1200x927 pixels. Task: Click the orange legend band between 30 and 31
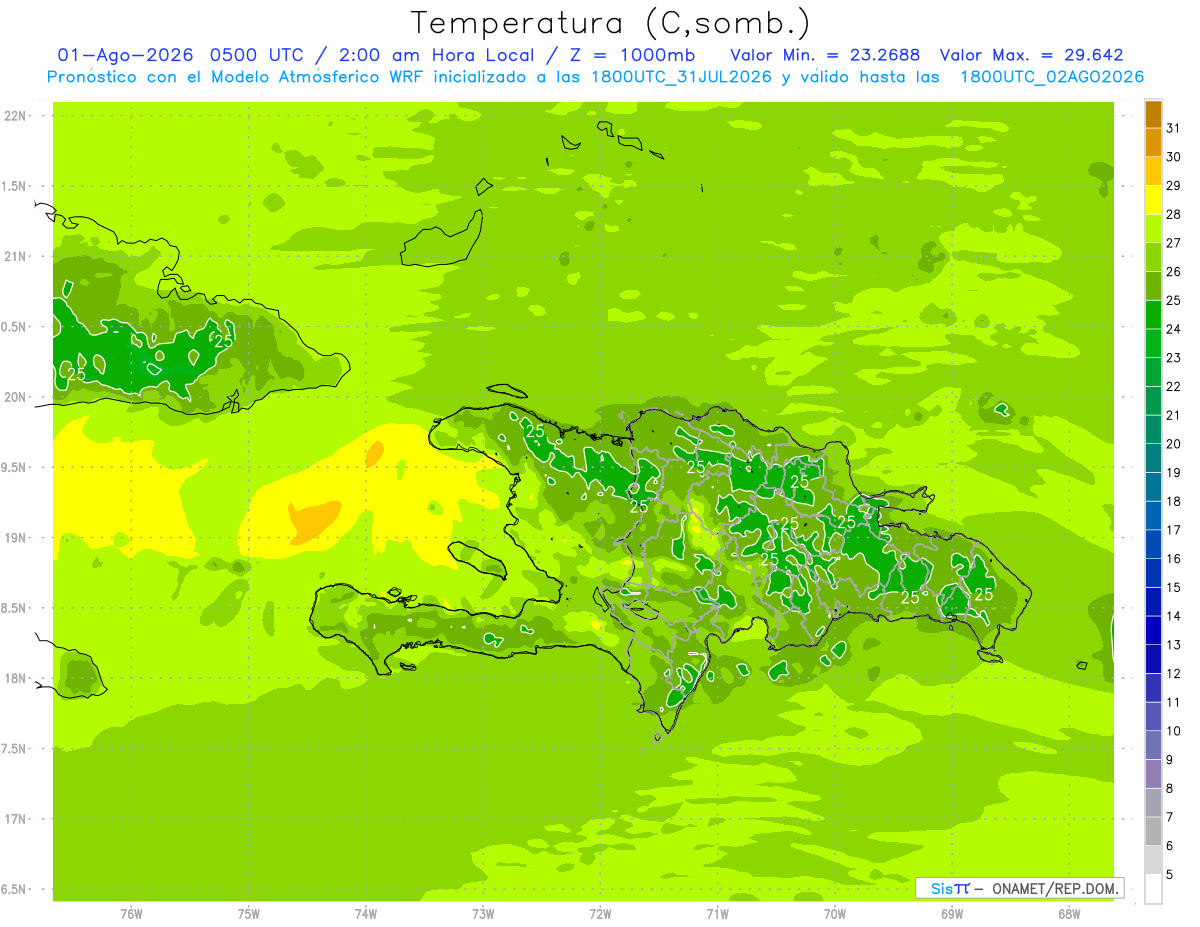(1153, 143)
